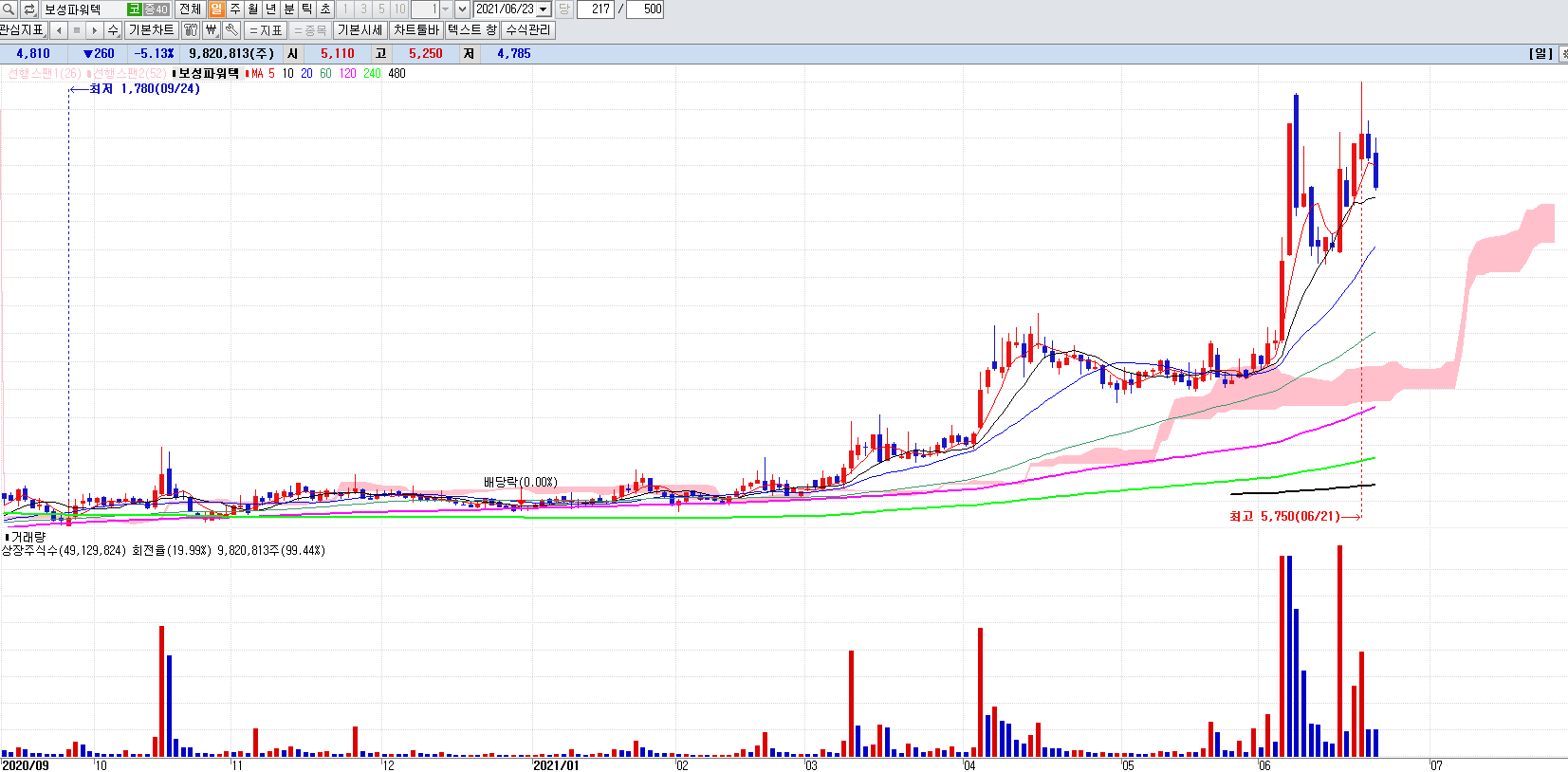Click the magnifier stock search icon
This screenshot has height=772, width=1568.
pos(9,9)
